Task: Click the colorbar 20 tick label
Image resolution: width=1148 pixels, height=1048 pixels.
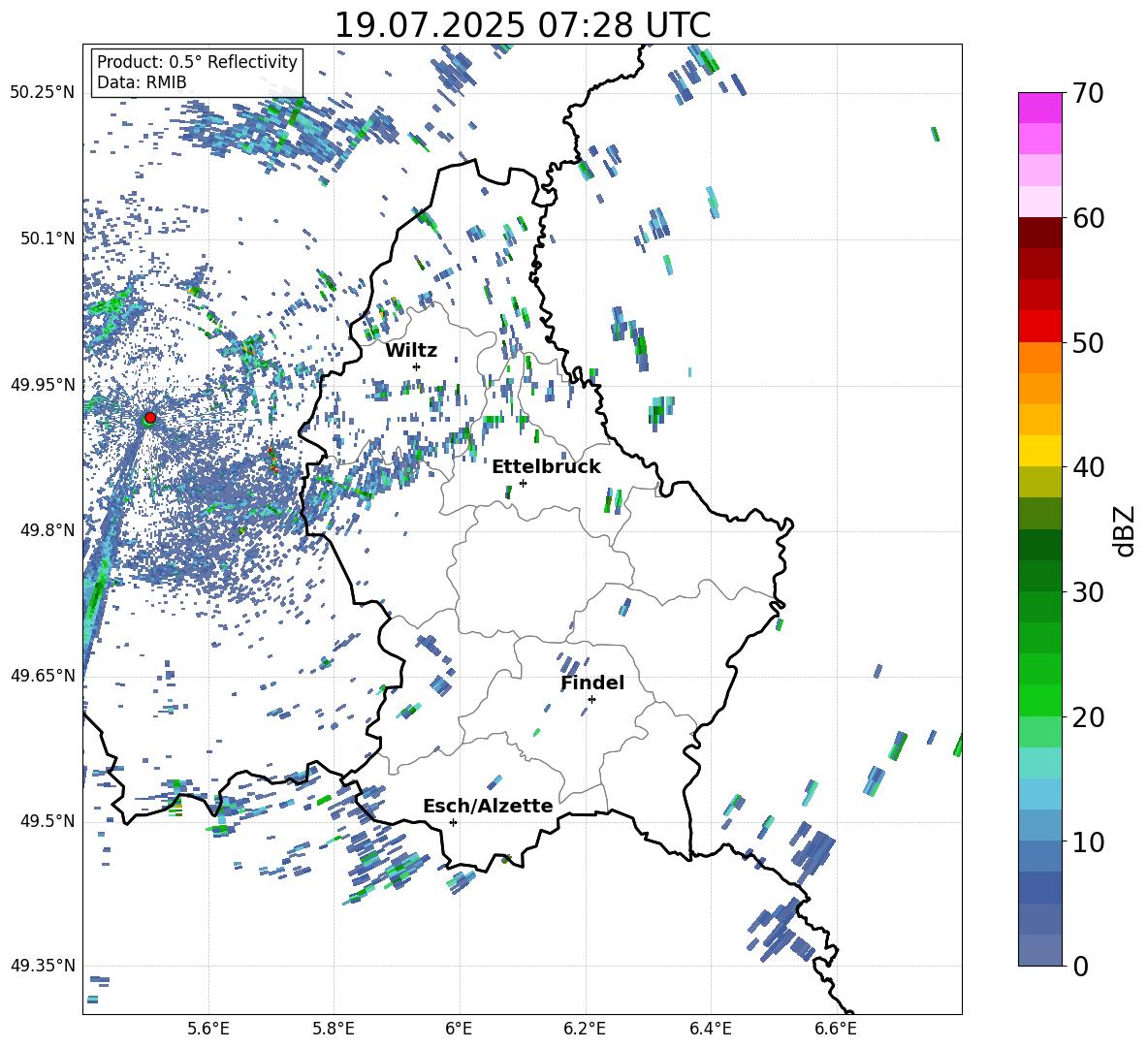Action: click(x=1088, y=717)
